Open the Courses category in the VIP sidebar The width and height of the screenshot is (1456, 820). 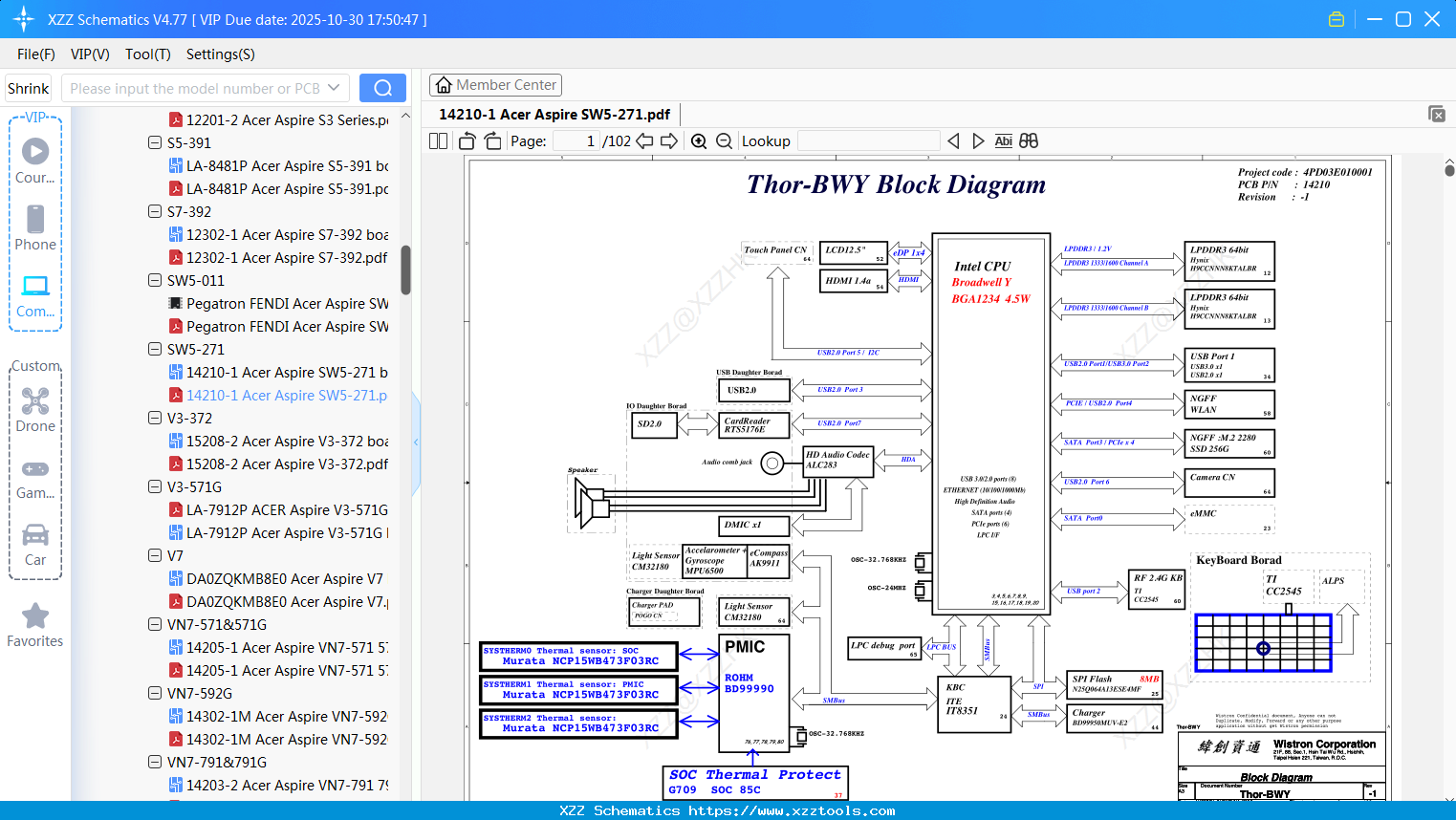[x=35, y=161]
